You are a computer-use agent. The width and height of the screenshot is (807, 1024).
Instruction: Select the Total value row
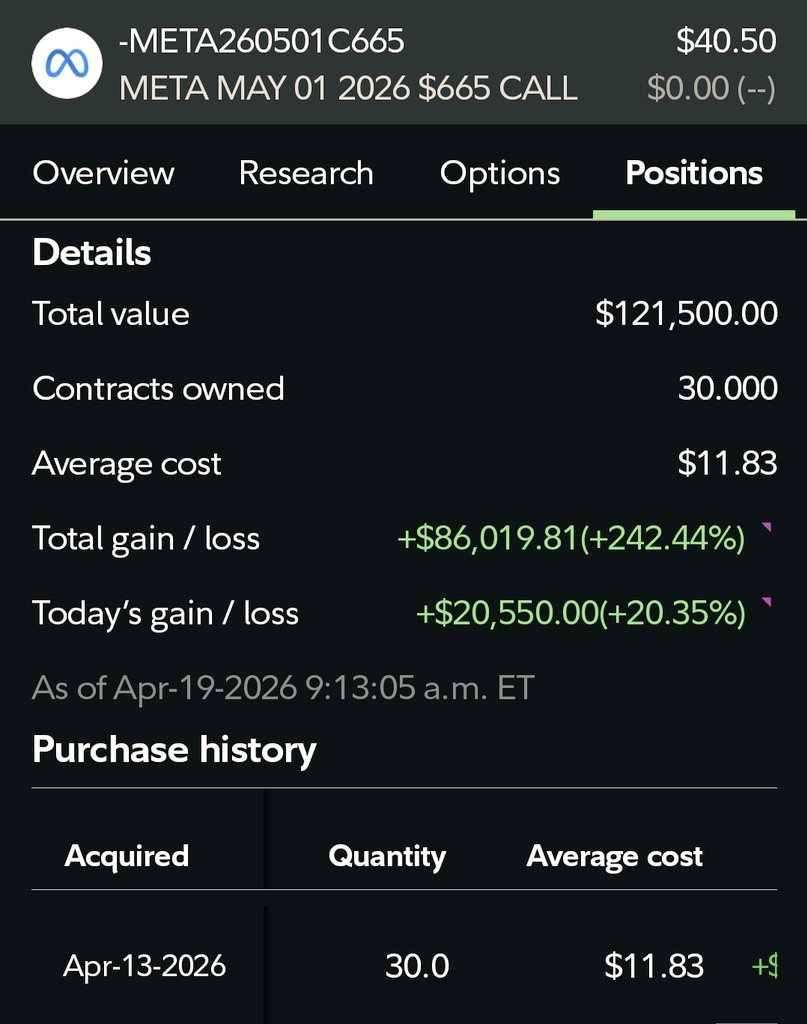point(404,313)
